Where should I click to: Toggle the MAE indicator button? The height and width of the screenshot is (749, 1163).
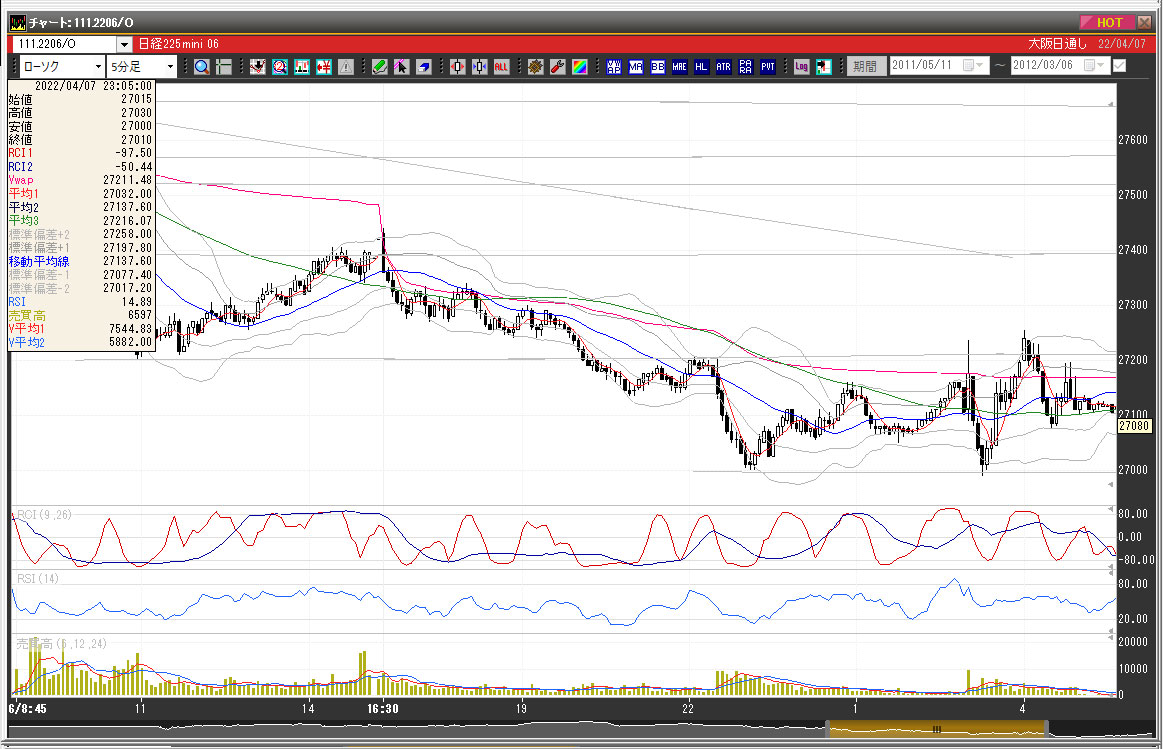click(679, 67)
